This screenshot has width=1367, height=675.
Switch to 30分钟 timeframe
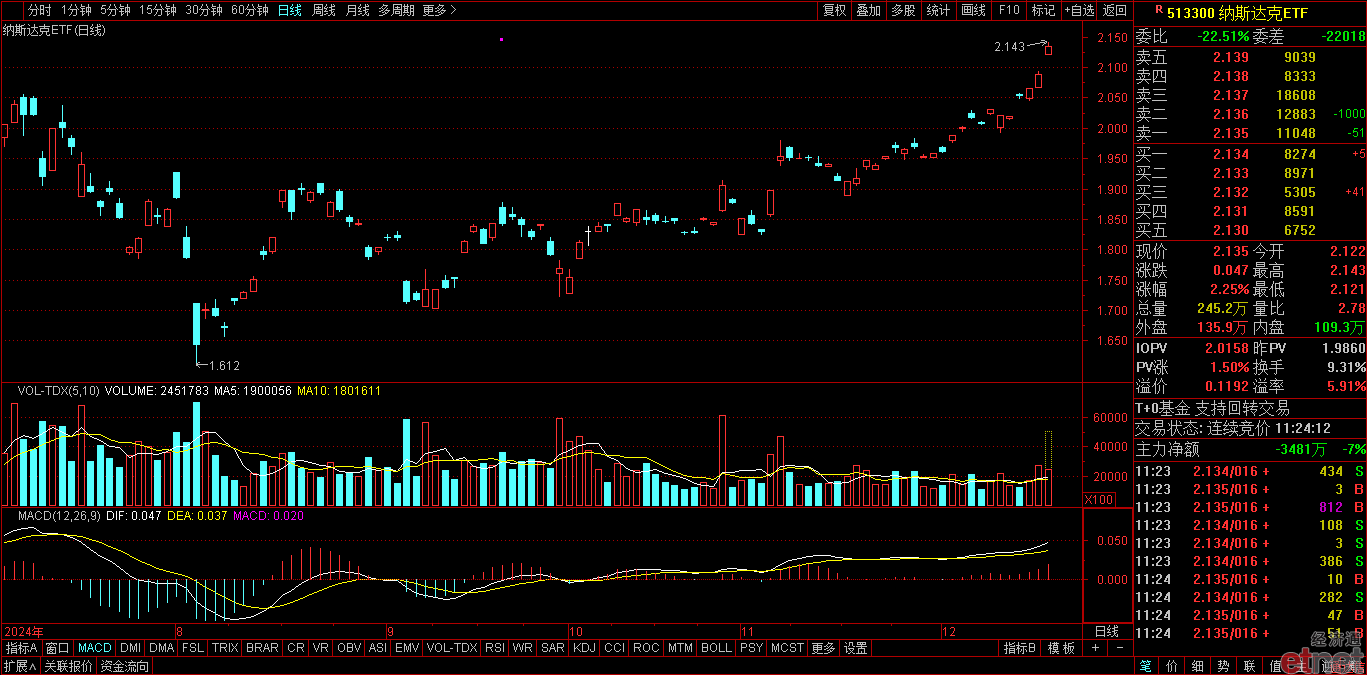point(203,10)
